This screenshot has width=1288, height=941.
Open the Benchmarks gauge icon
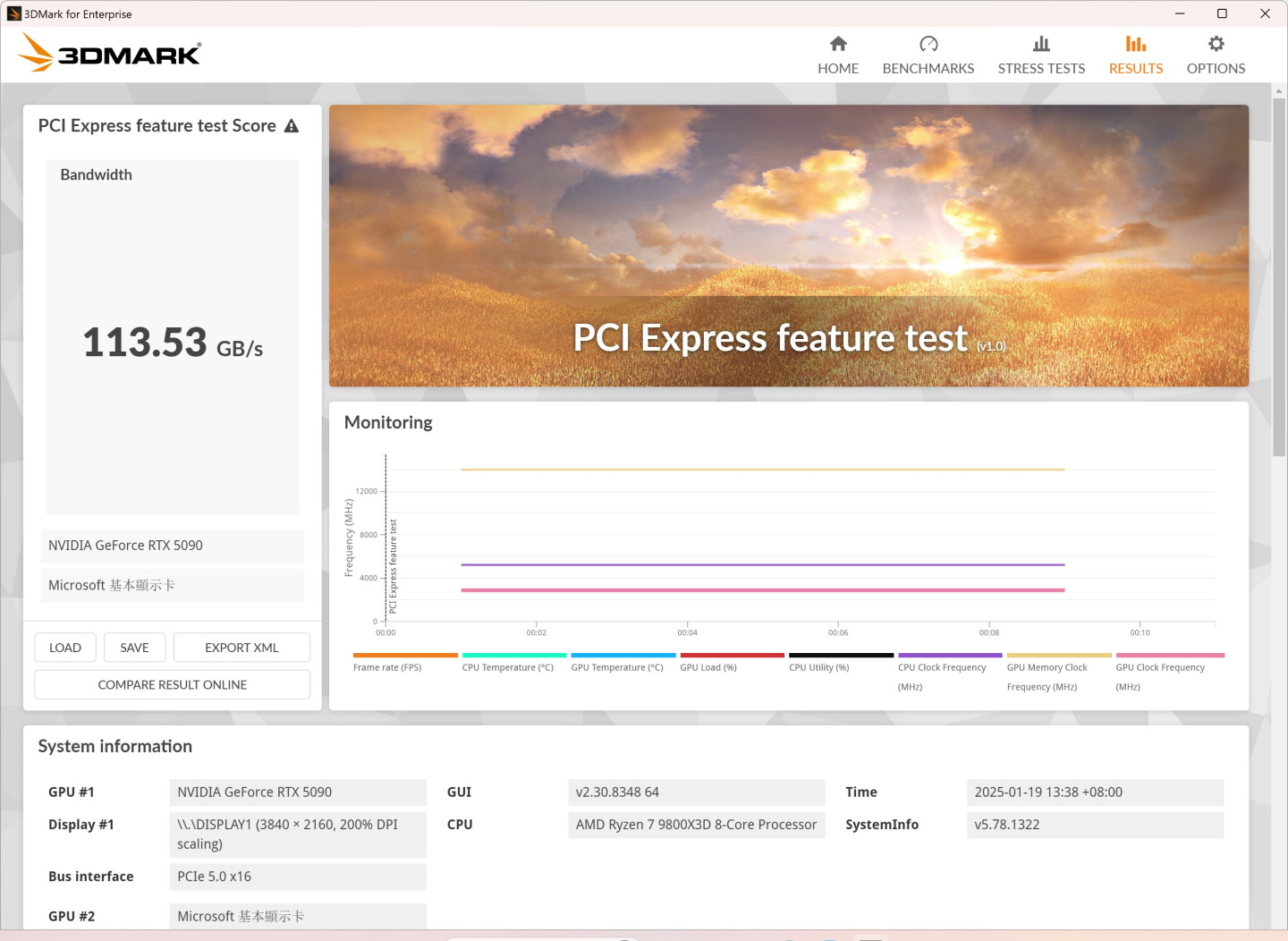pyautogui.click(x=928, y=44)
